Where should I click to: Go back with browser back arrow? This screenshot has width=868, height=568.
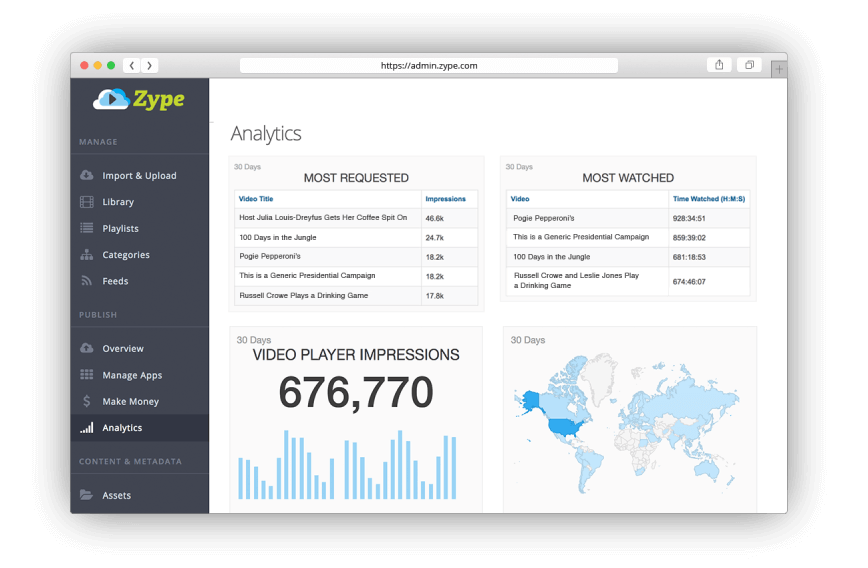click(x=132, y=66)
